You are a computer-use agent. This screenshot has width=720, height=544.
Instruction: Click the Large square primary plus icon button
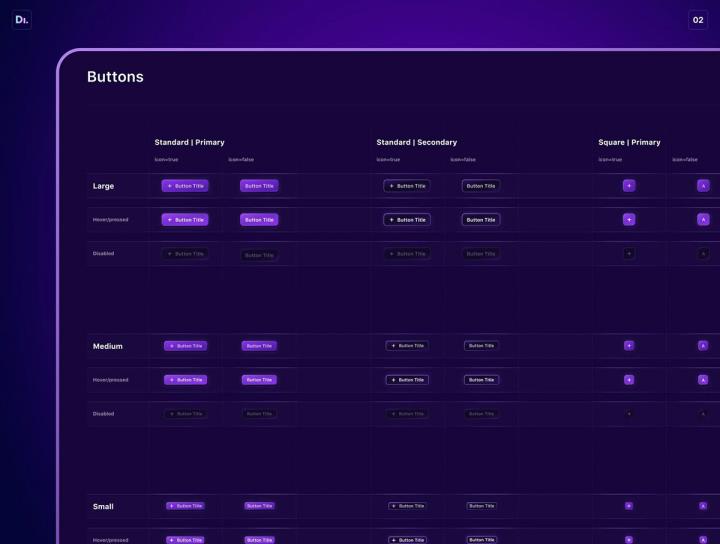(629, 185)
